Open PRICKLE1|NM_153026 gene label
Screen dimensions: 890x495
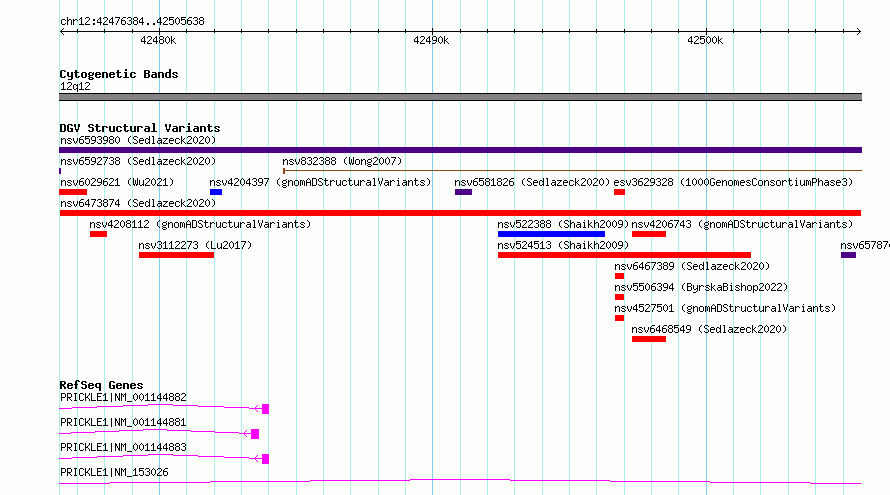tap(114, 472)
